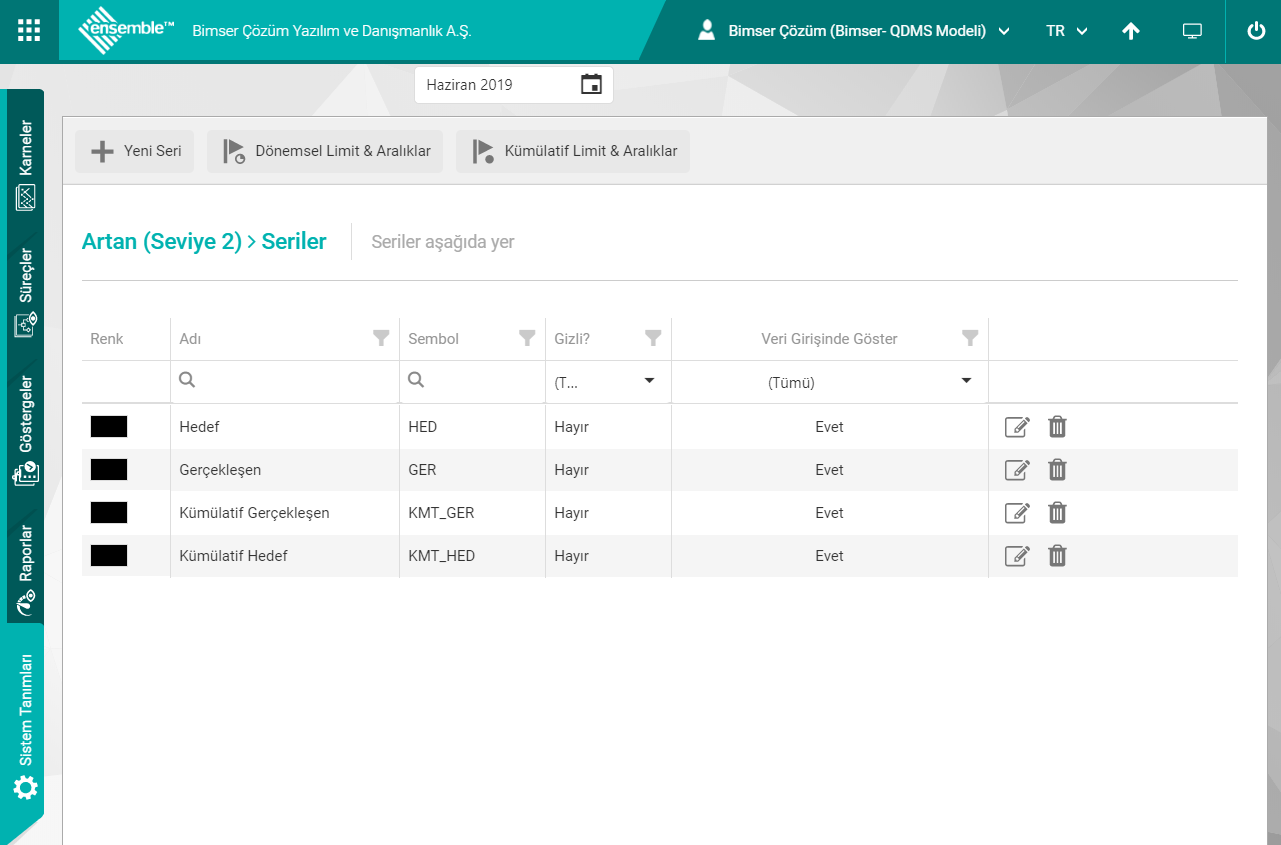Open filter for Adı column

tap(381, 338)
